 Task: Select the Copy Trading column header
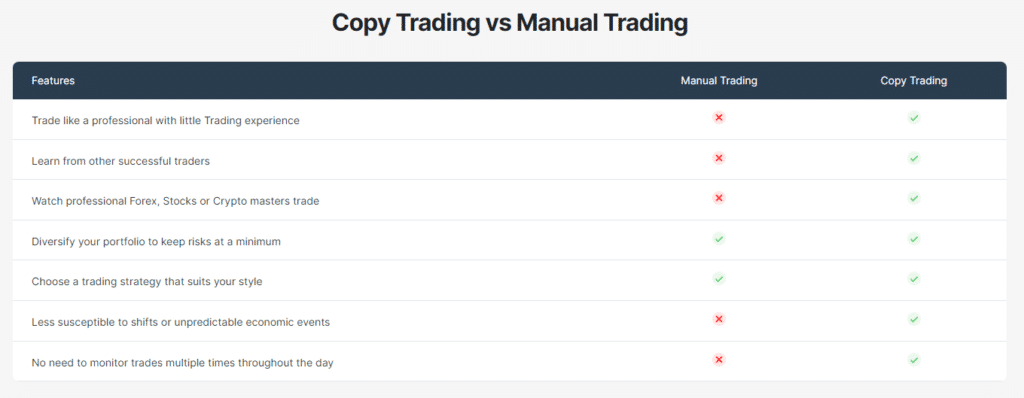coord(914,81)
